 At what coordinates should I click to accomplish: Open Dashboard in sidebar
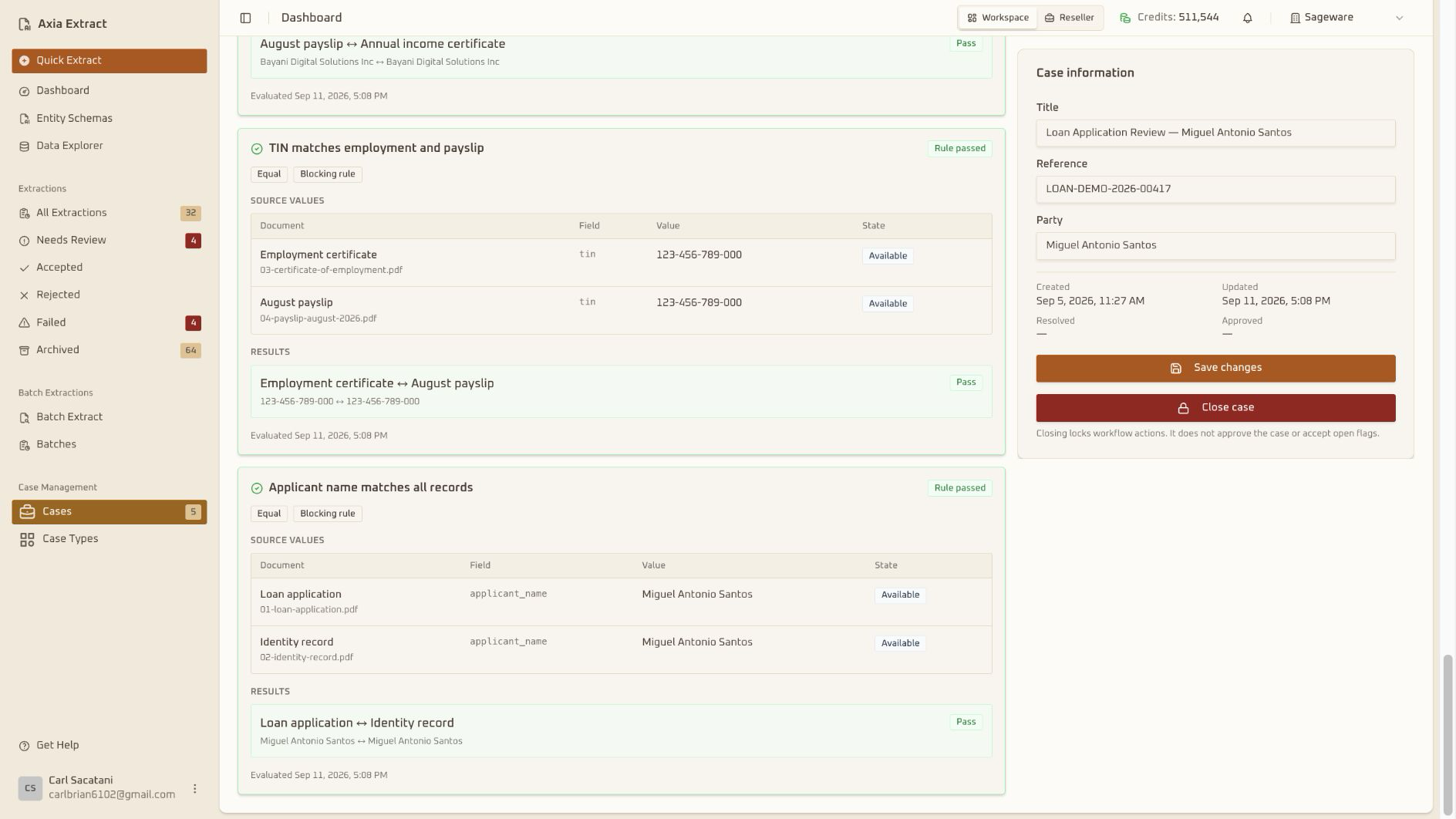click(x=109, y=91)
